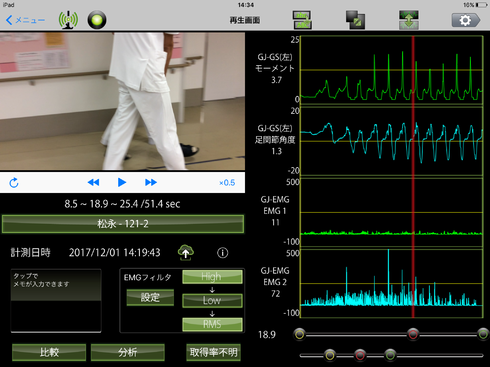Open the overlapping squares overlay icon

[355, 20]
